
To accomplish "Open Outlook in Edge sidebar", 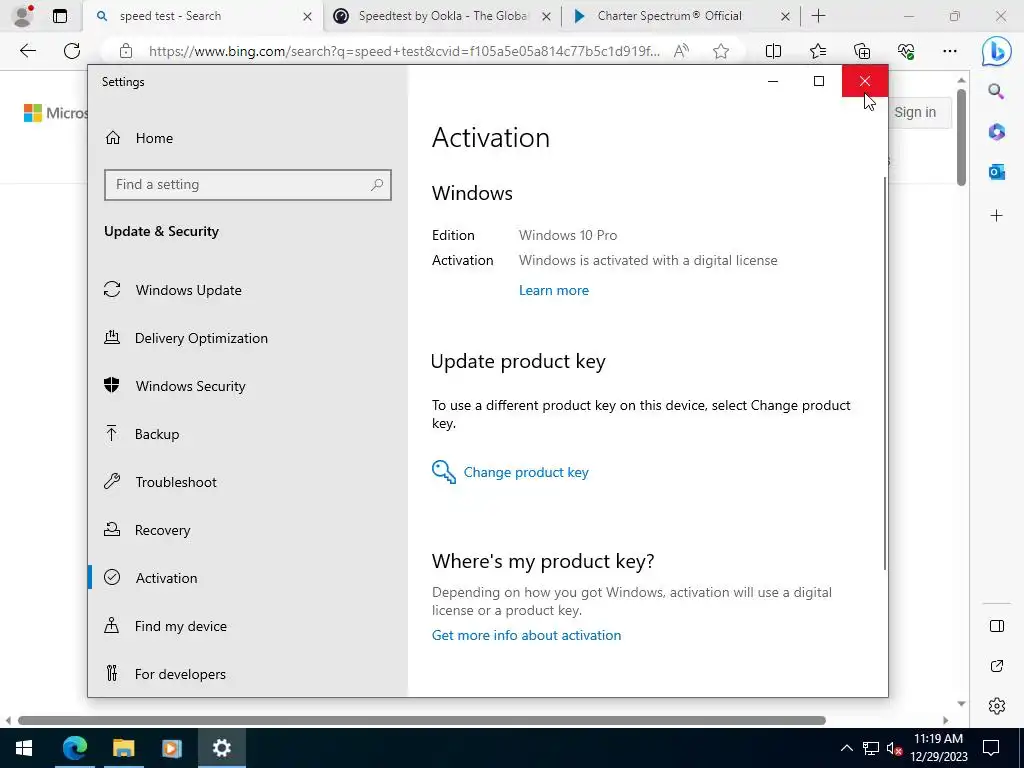I will tap(997, 172).
